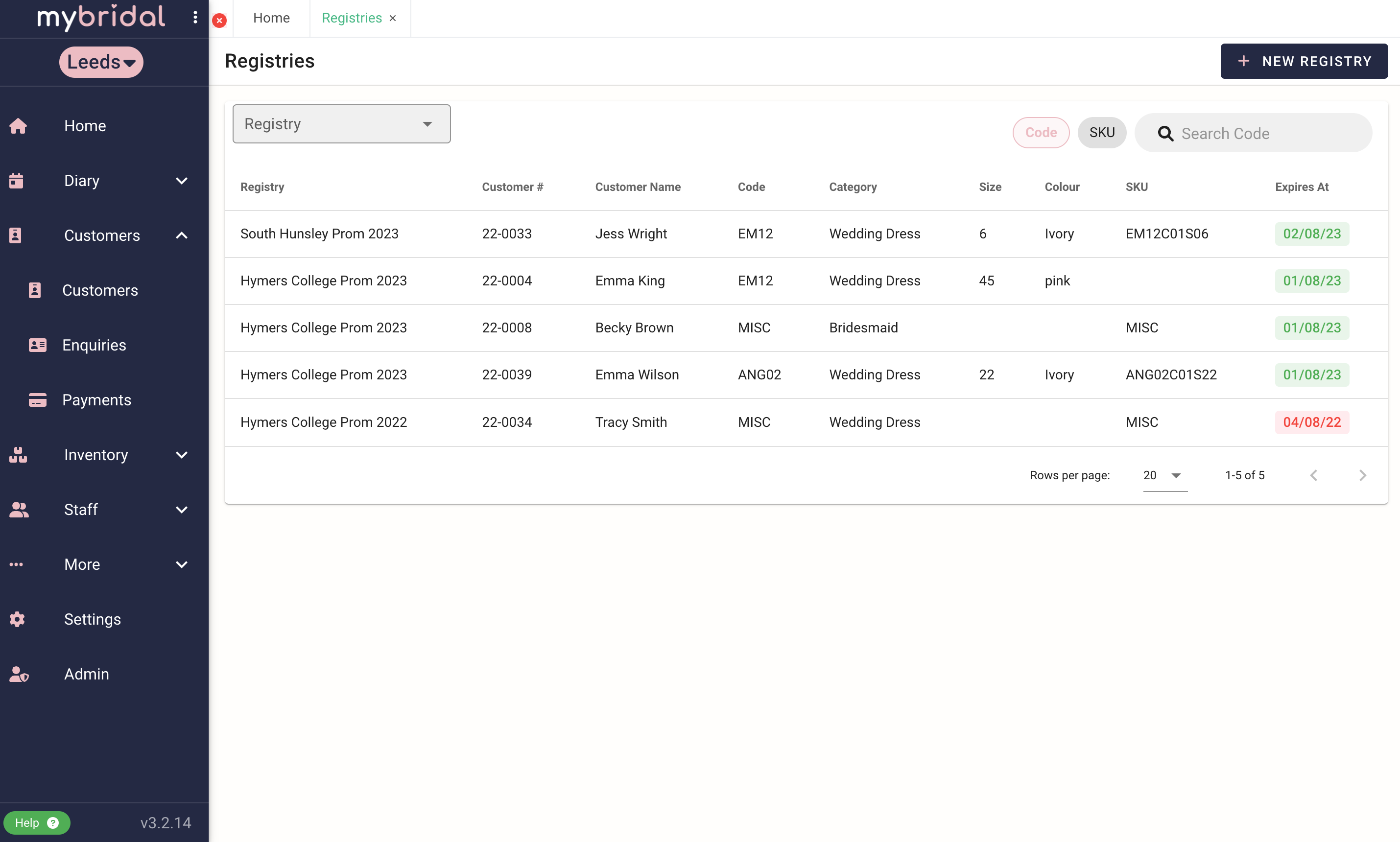Screen dimensions: 1400x842
Task: Click the version v3.2.14 label
Action: tap(166, 823)
